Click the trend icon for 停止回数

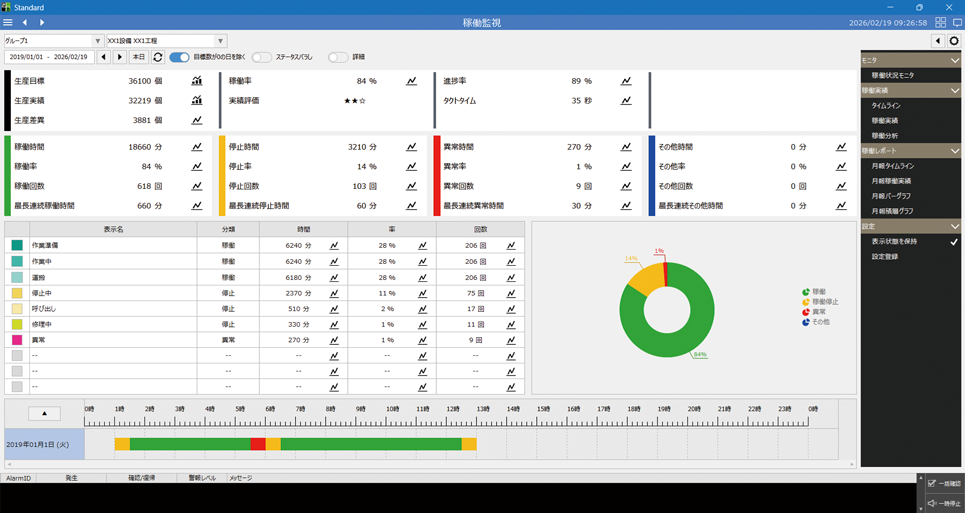coord(411,186)
